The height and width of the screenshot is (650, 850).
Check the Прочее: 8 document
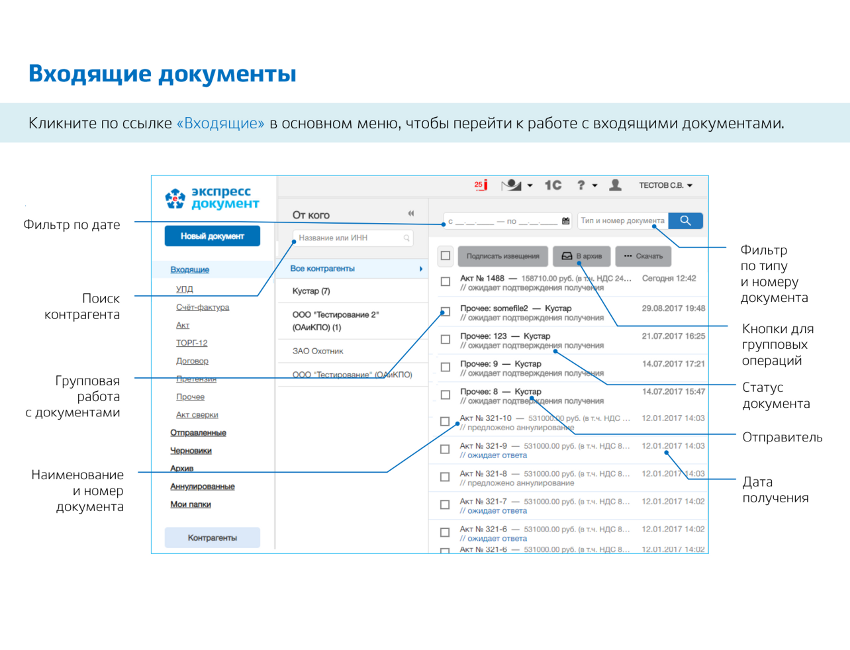click(x=446, y=395)
